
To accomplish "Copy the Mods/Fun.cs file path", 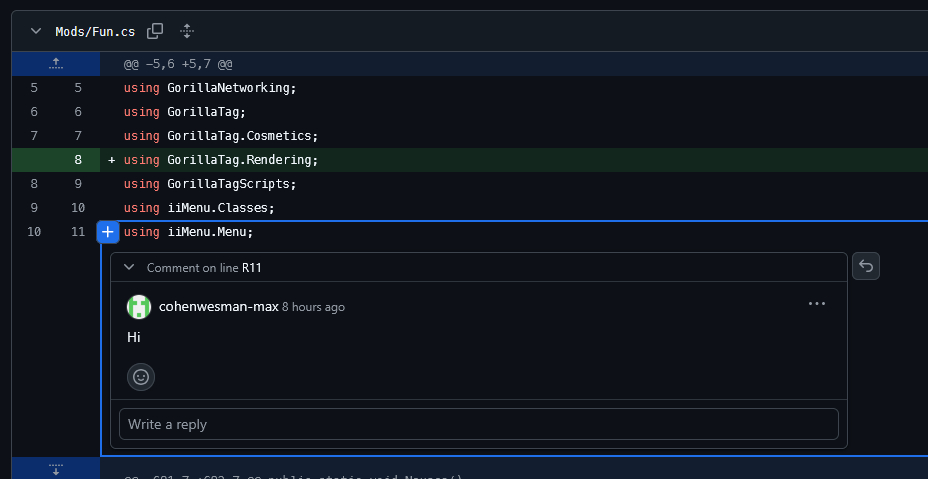I will pyautogui.click(x=155, y=31).
